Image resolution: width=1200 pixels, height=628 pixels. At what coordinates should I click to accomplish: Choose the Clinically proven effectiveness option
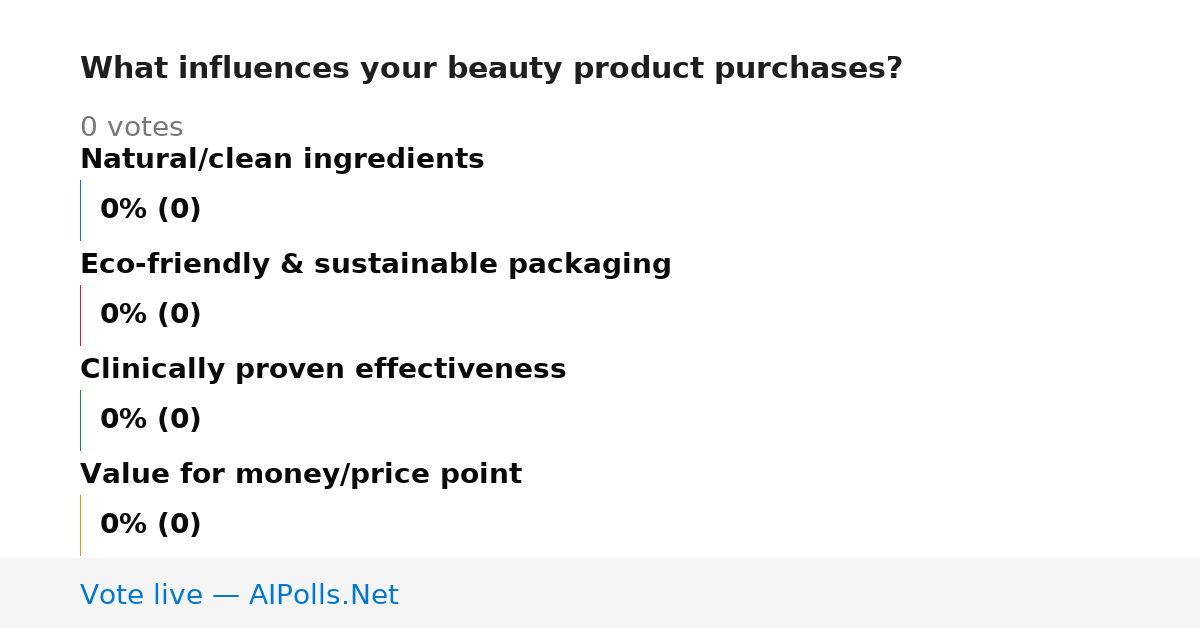click(x=323, y=369)
